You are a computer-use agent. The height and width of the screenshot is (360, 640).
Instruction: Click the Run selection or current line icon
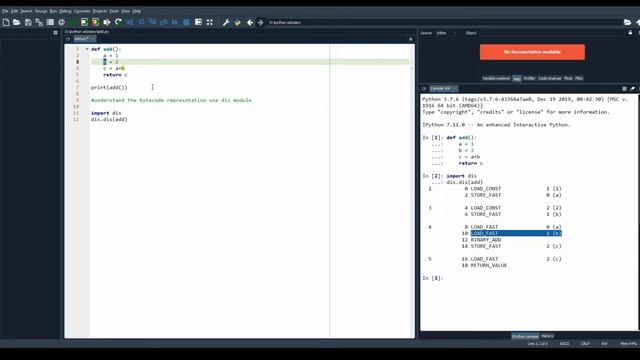tap(107, 22)
